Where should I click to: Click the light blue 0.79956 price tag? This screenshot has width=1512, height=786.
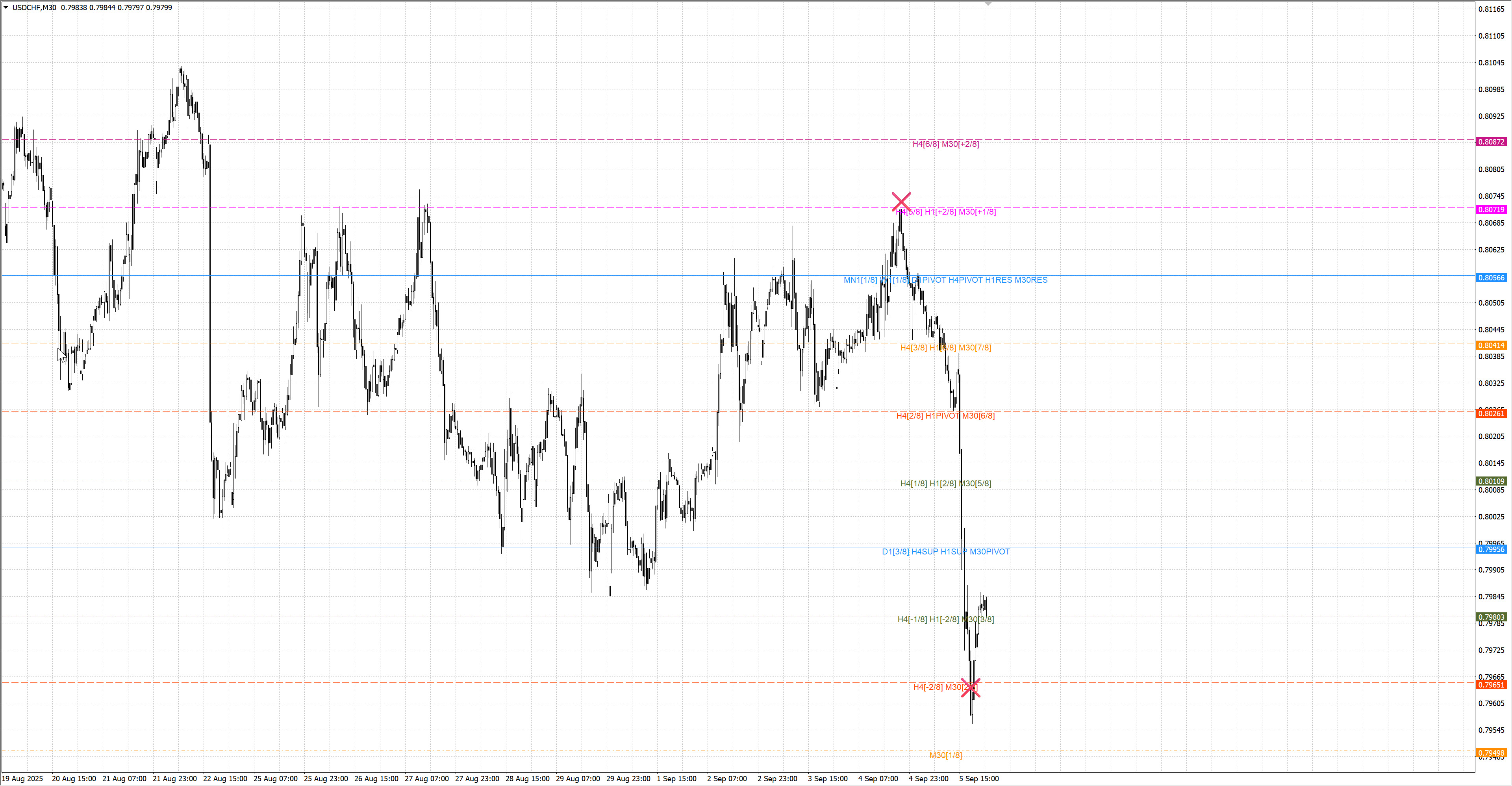[1491, 549]
